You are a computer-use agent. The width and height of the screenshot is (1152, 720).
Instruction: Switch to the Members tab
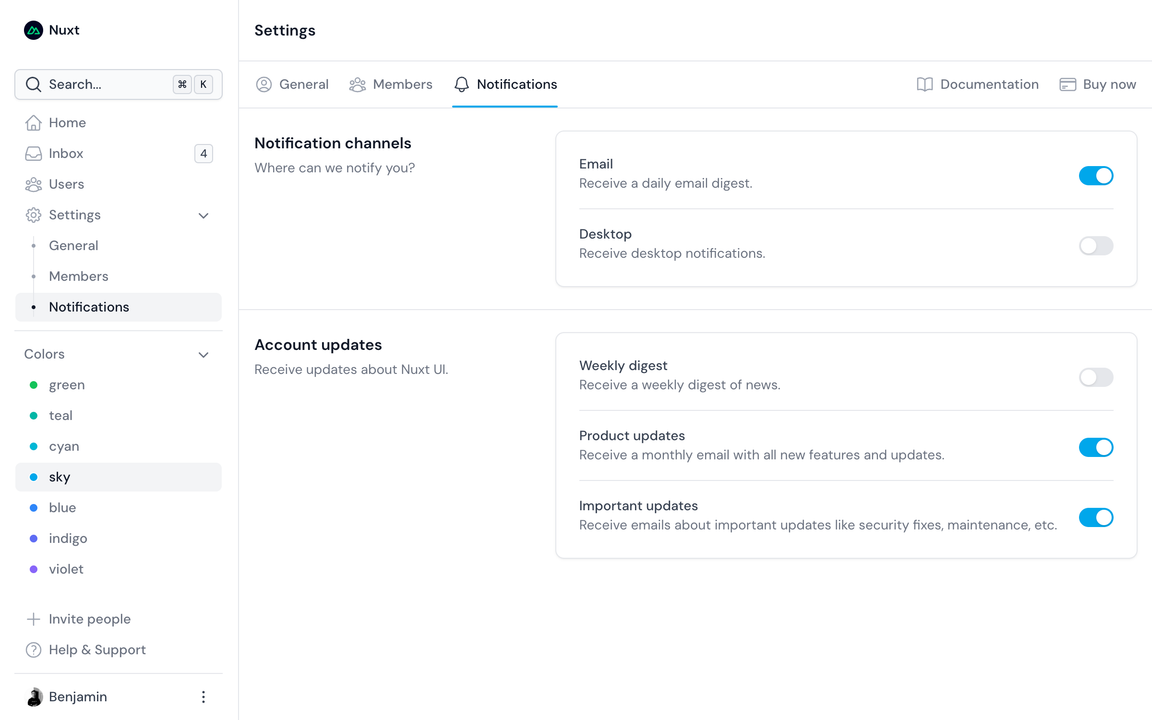(x=391, y=84)
